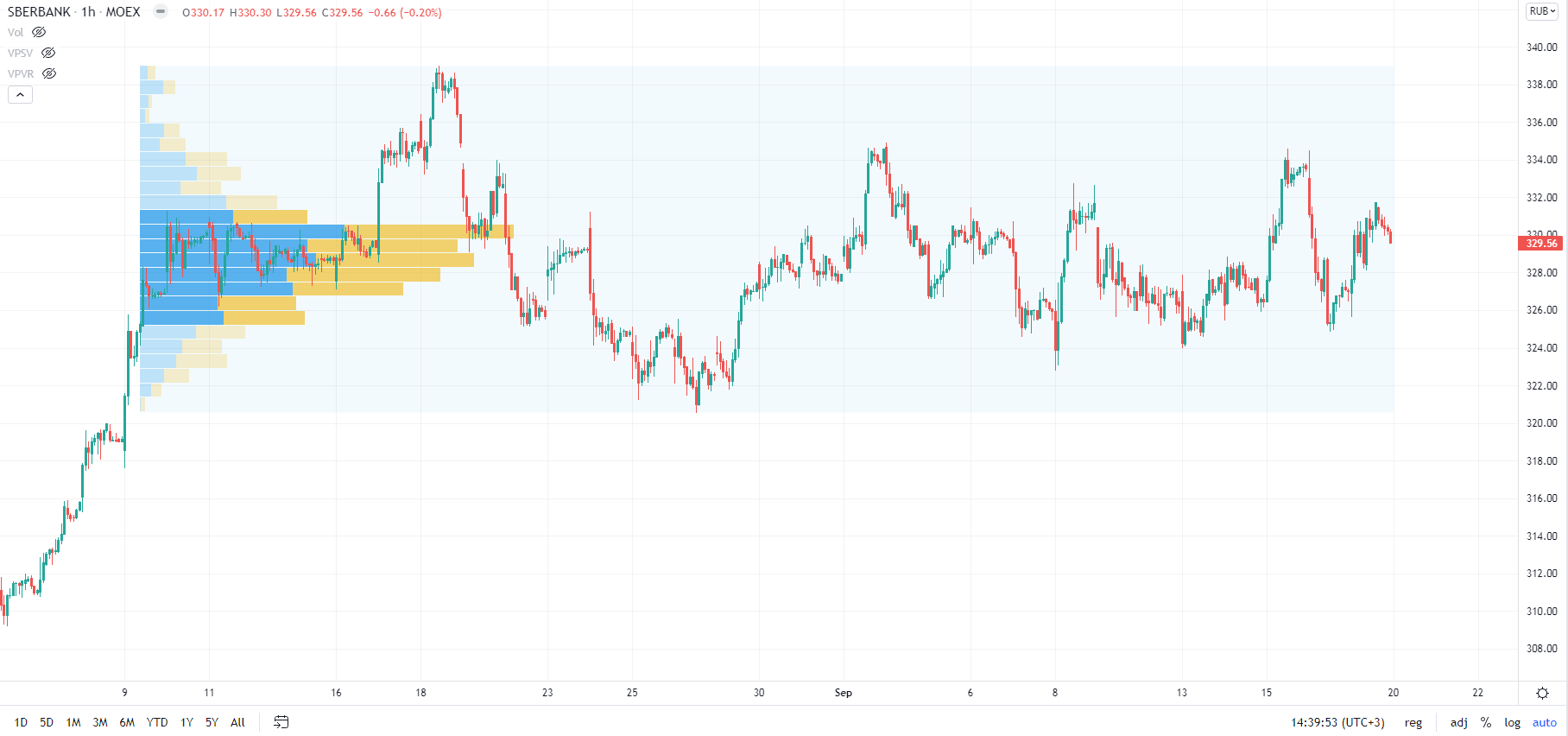Viewport: 1568px width, 736px height.
Task: Toggle adj dividend adjustment option
Action: click(x=1458, y=722)
